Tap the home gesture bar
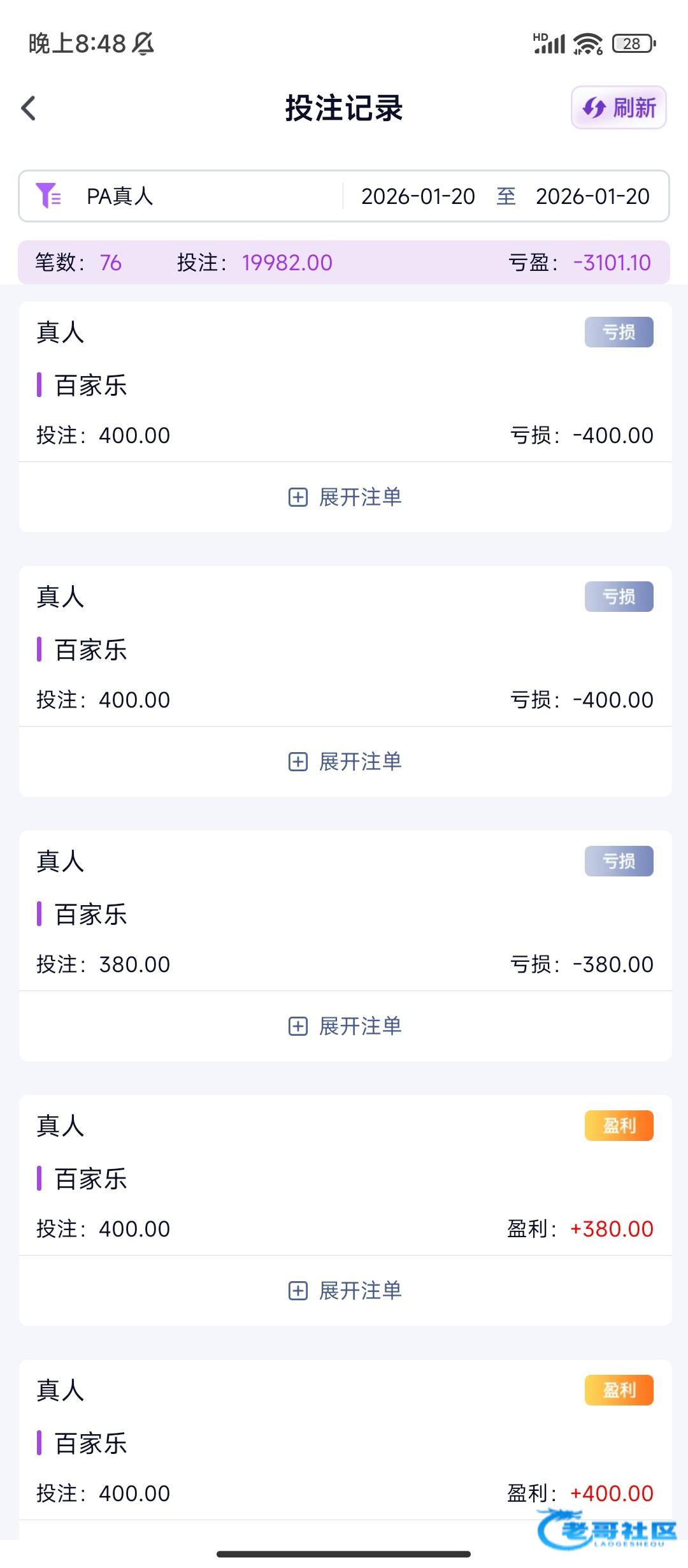 (x=344, y=1554)
